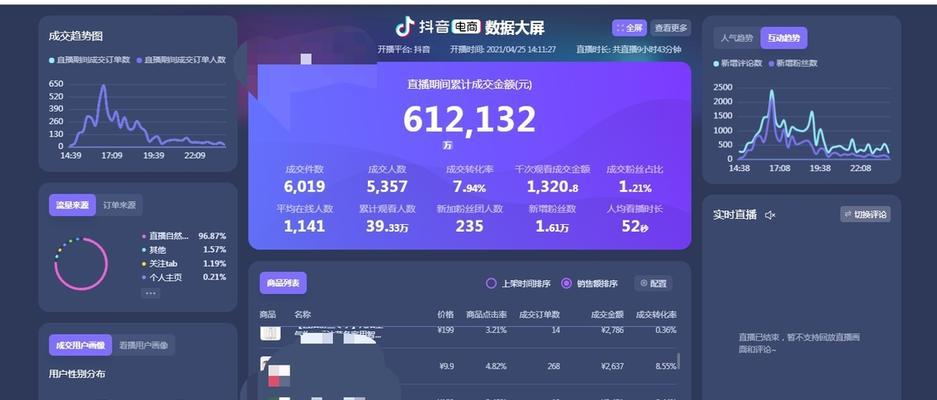The width and height of the screenshot is (937, 400).
Task: Click product list vertical scrollbar
Action: (678, 361)
